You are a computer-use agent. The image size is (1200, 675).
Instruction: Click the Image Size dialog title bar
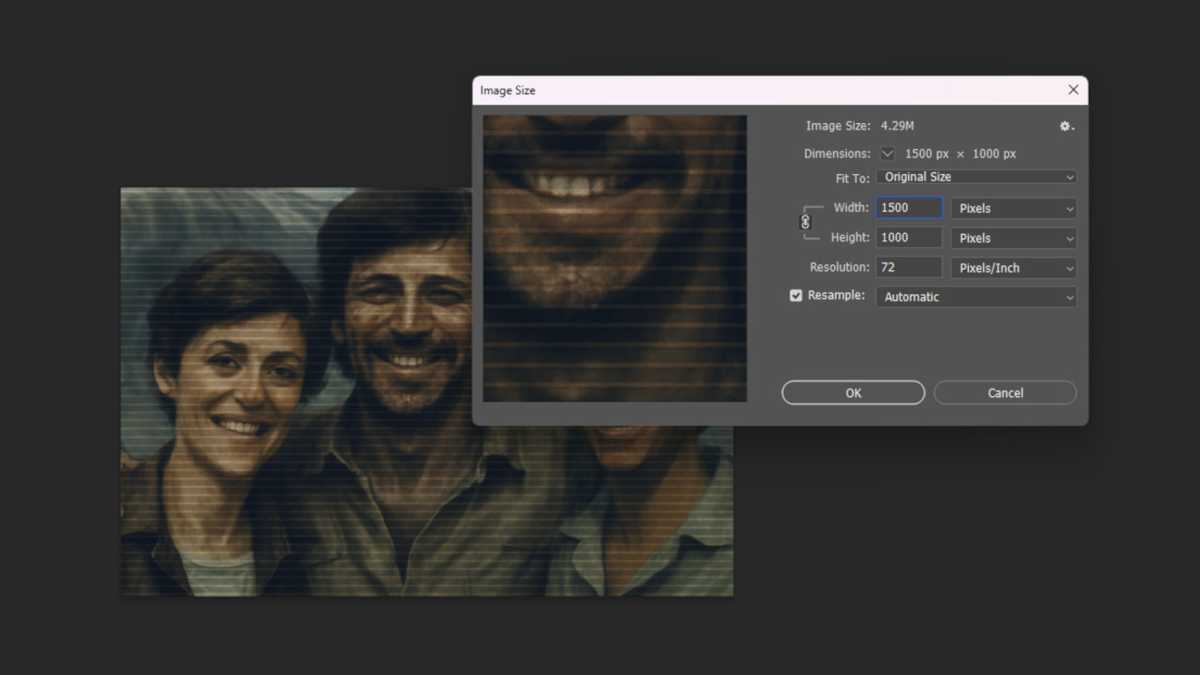(700, 90)
